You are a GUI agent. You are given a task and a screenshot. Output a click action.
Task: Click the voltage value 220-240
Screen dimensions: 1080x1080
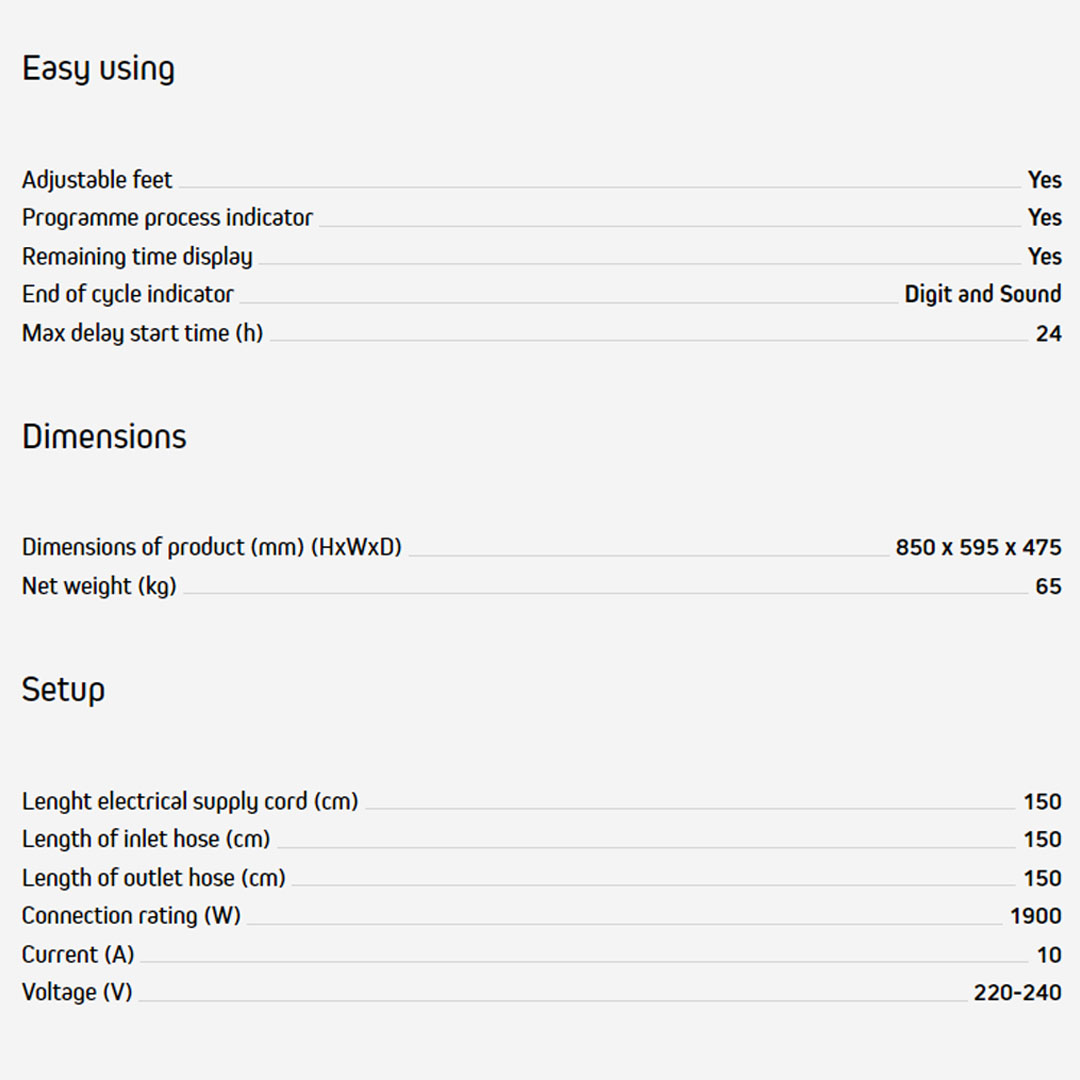tap(1017, 993)
